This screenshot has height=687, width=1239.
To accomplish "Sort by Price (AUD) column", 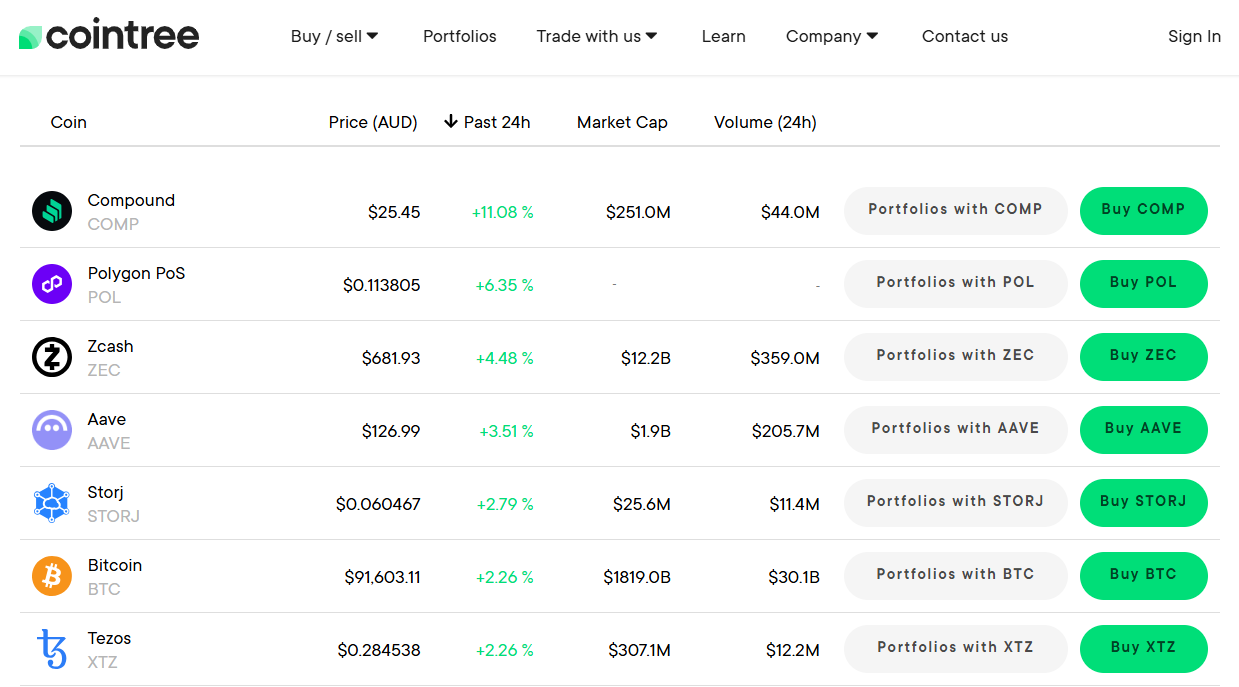I will [x=373, y=122].
